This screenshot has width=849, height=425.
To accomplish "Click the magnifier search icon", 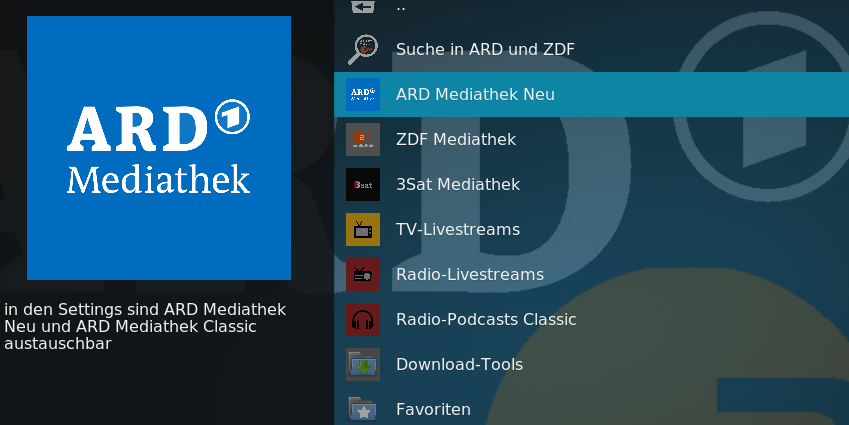I will 363,49.
